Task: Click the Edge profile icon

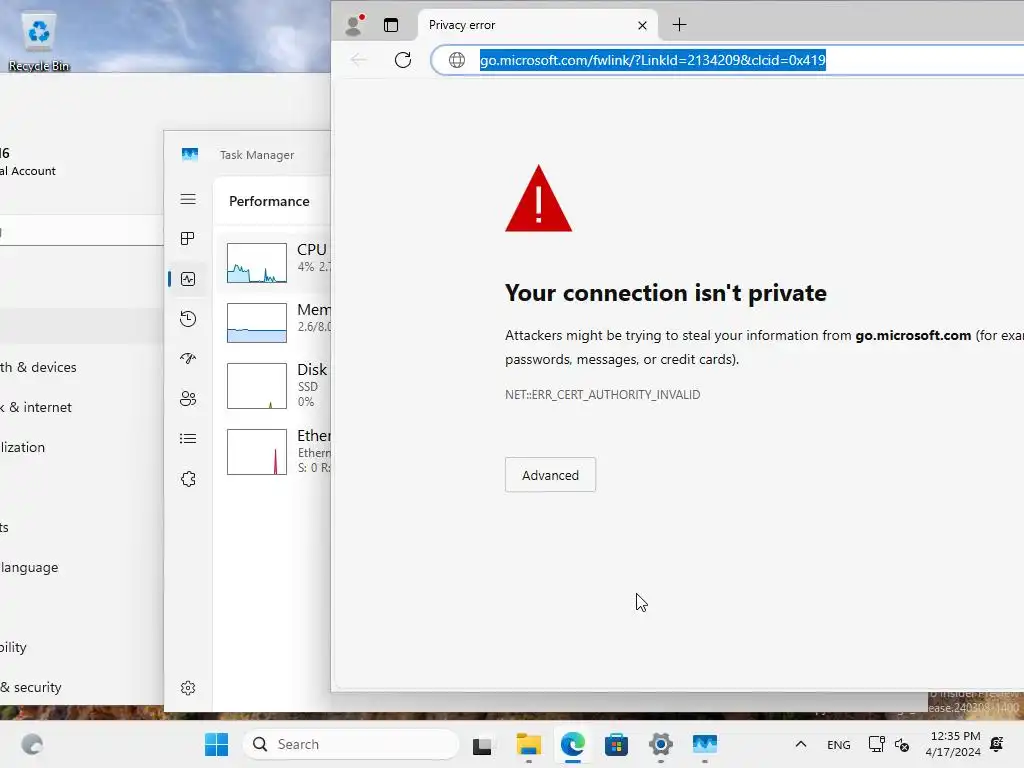Action: [354, 25]
